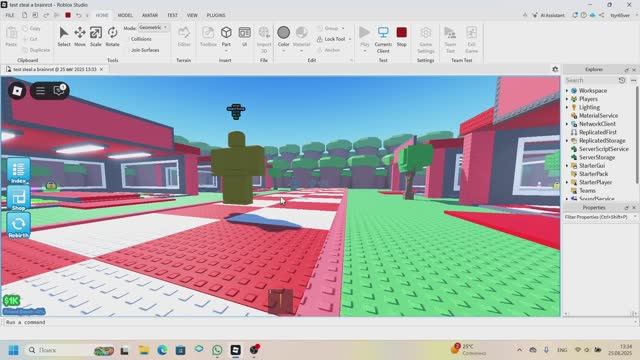Open the AI Assistant button

(x=548, y=16)
